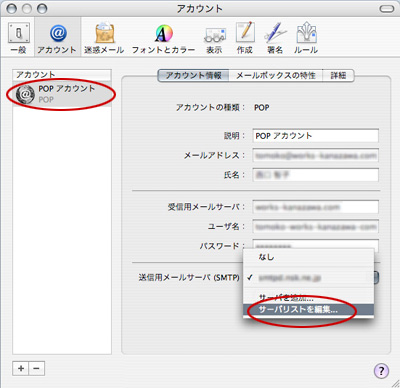Select POP アカウント in account list
This screenshot has width=400, height=388.
pyautogui.click(x=62, y=94)
